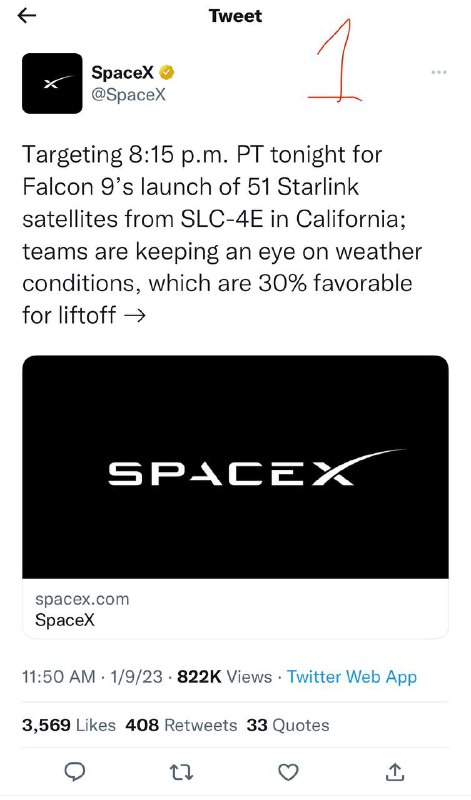This screenshot has height=800, width=471.
Task: Open Twitter Web App source link
Action: point(352,677)
